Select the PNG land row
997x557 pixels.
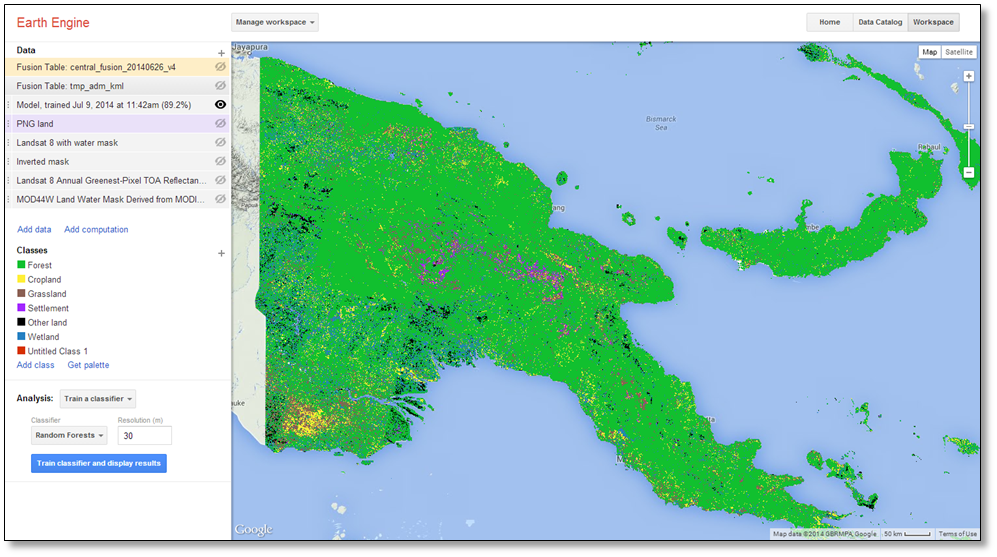[x=117, y=123]
